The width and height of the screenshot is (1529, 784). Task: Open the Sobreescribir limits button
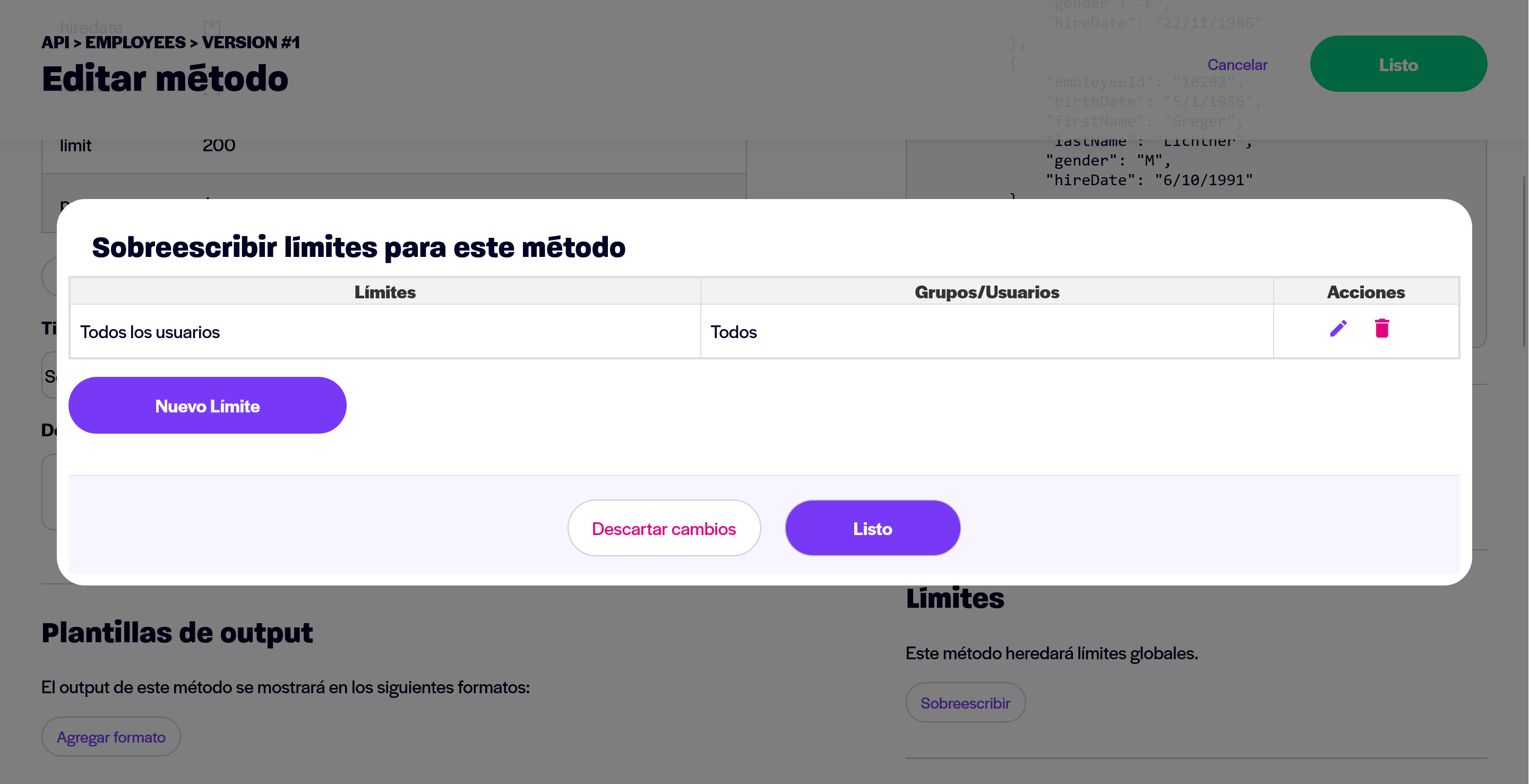pos(965,703)
